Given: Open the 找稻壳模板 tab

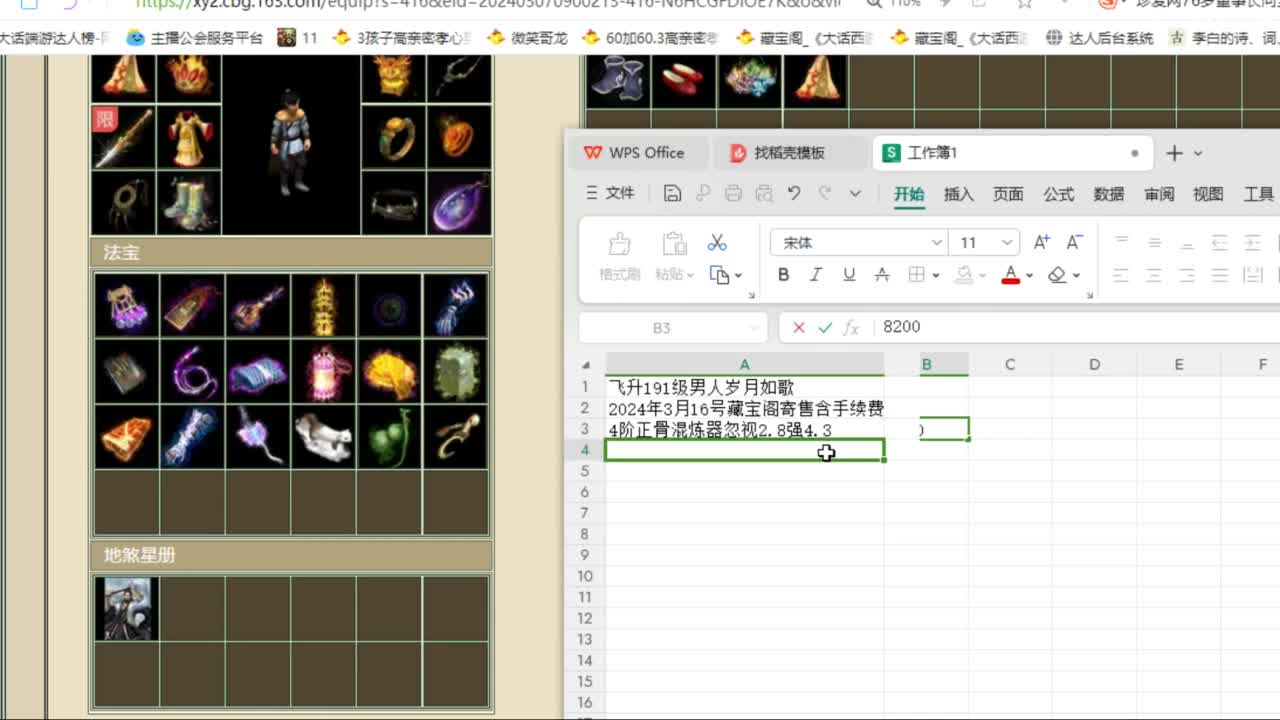Looking at the screenshot, I should 789,153.
